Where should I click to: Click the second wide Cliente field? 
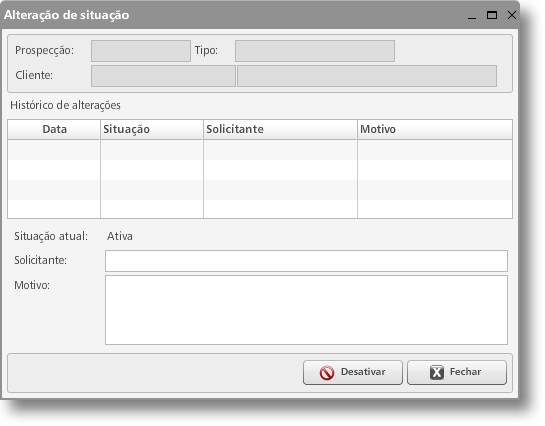[x=367, y=76]
